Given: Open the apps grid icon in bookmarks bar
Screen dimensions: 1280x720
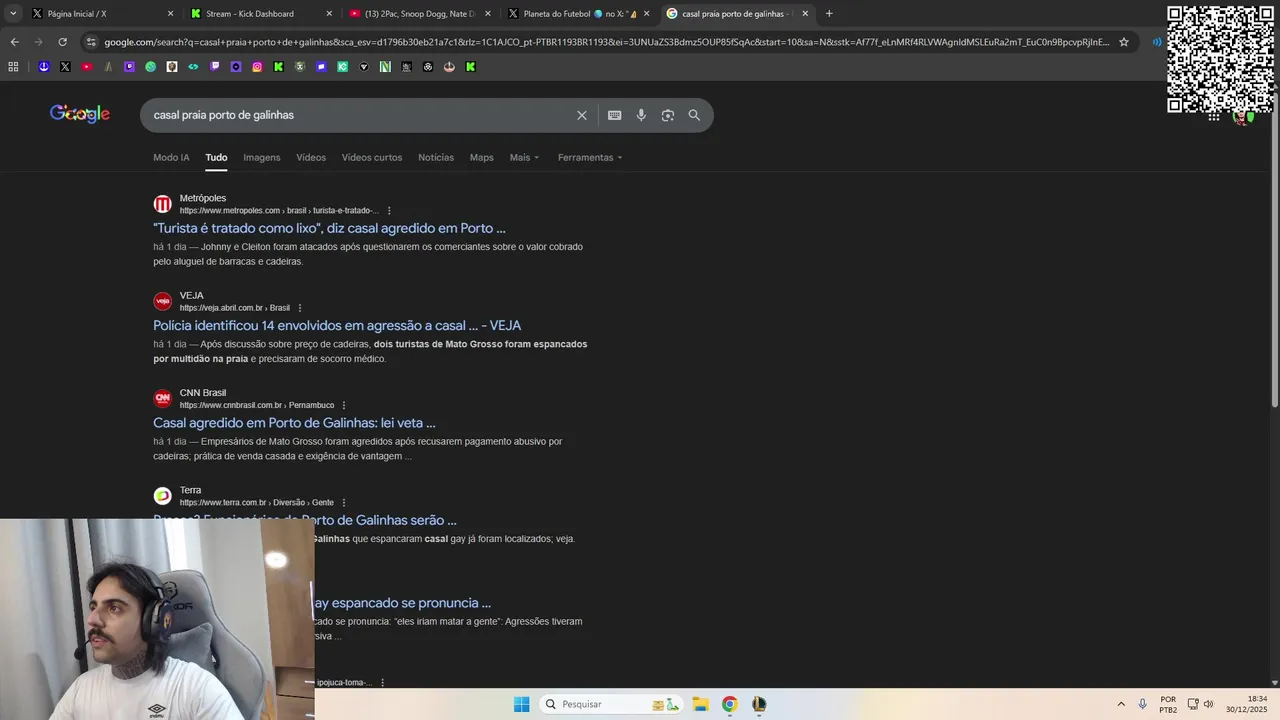Looking at the screenshot, I should click(x=13, y=67).
